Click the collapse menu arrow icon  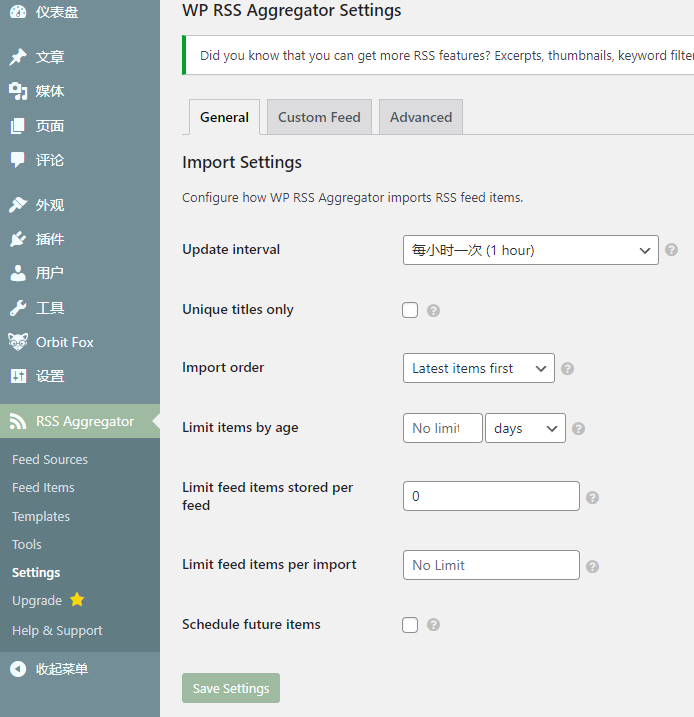click(x=18, y=669)
